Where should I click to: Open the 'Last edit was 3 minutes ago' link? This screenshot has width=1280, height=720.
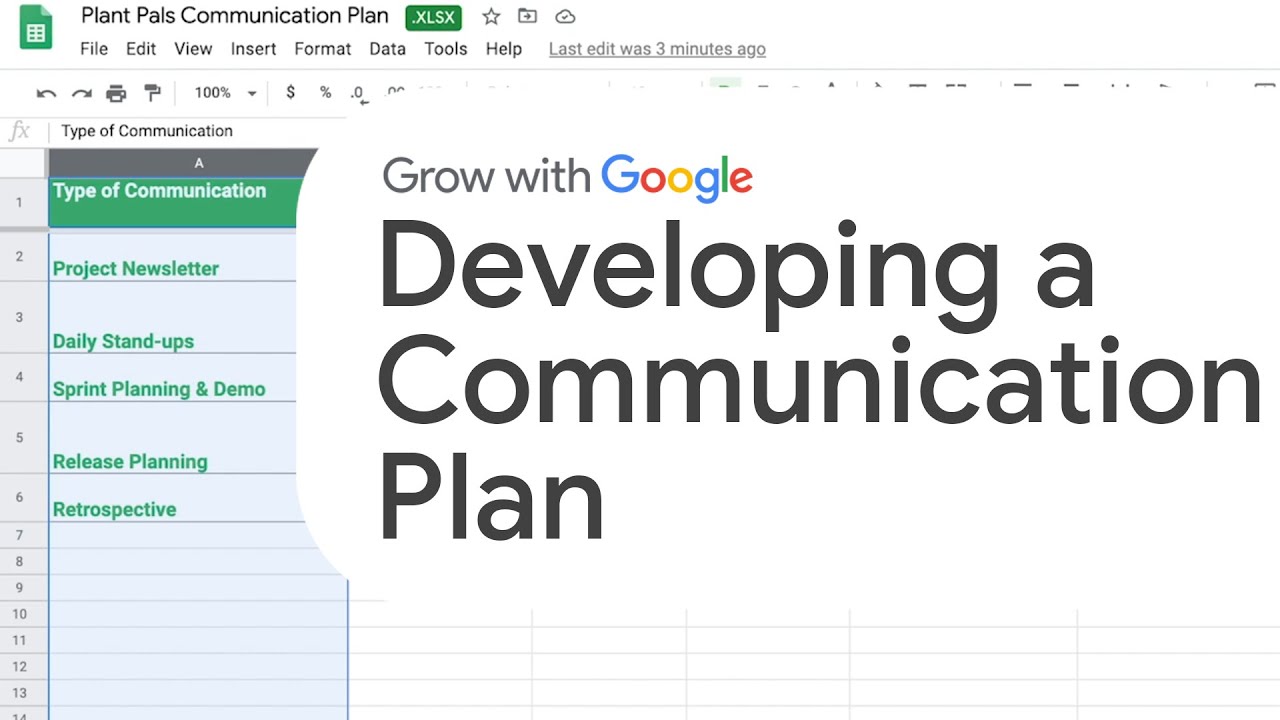(x=657, y=49)
